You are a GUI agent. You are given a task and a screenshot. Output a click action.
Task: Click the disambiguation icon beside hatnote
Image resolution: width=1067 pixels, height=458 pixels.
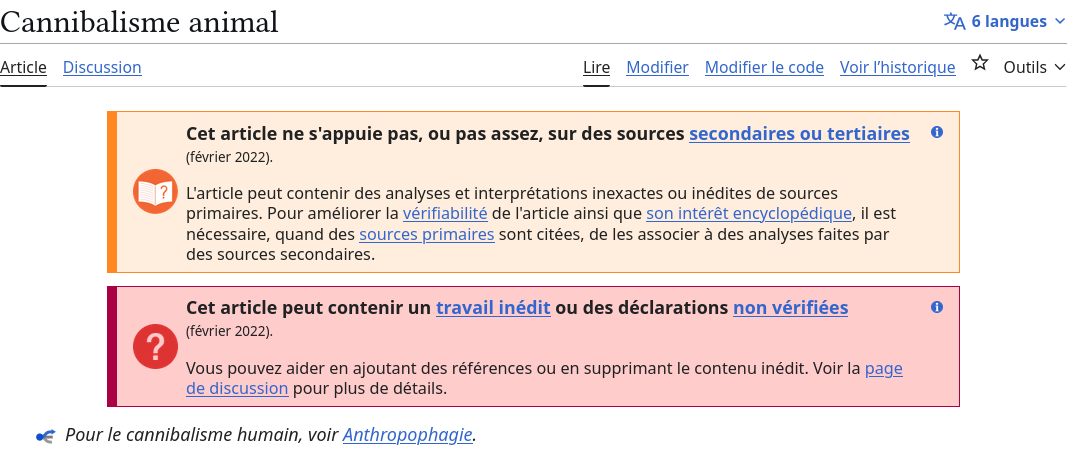(44, 436)
